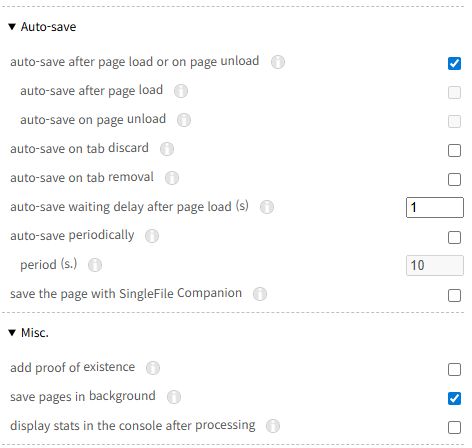Enable save the page with SingleFile Companion

pyautogui.click(x=454, y=295)
